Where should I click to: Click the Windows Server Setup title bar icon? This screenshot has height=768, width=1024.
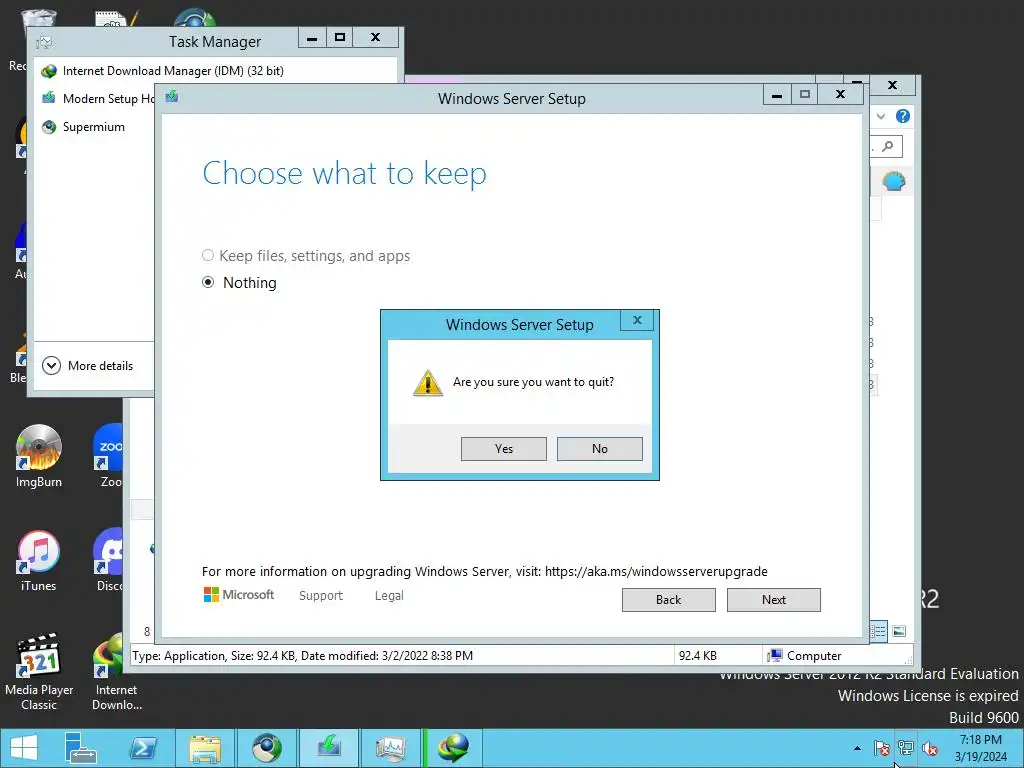click(172, 97)
